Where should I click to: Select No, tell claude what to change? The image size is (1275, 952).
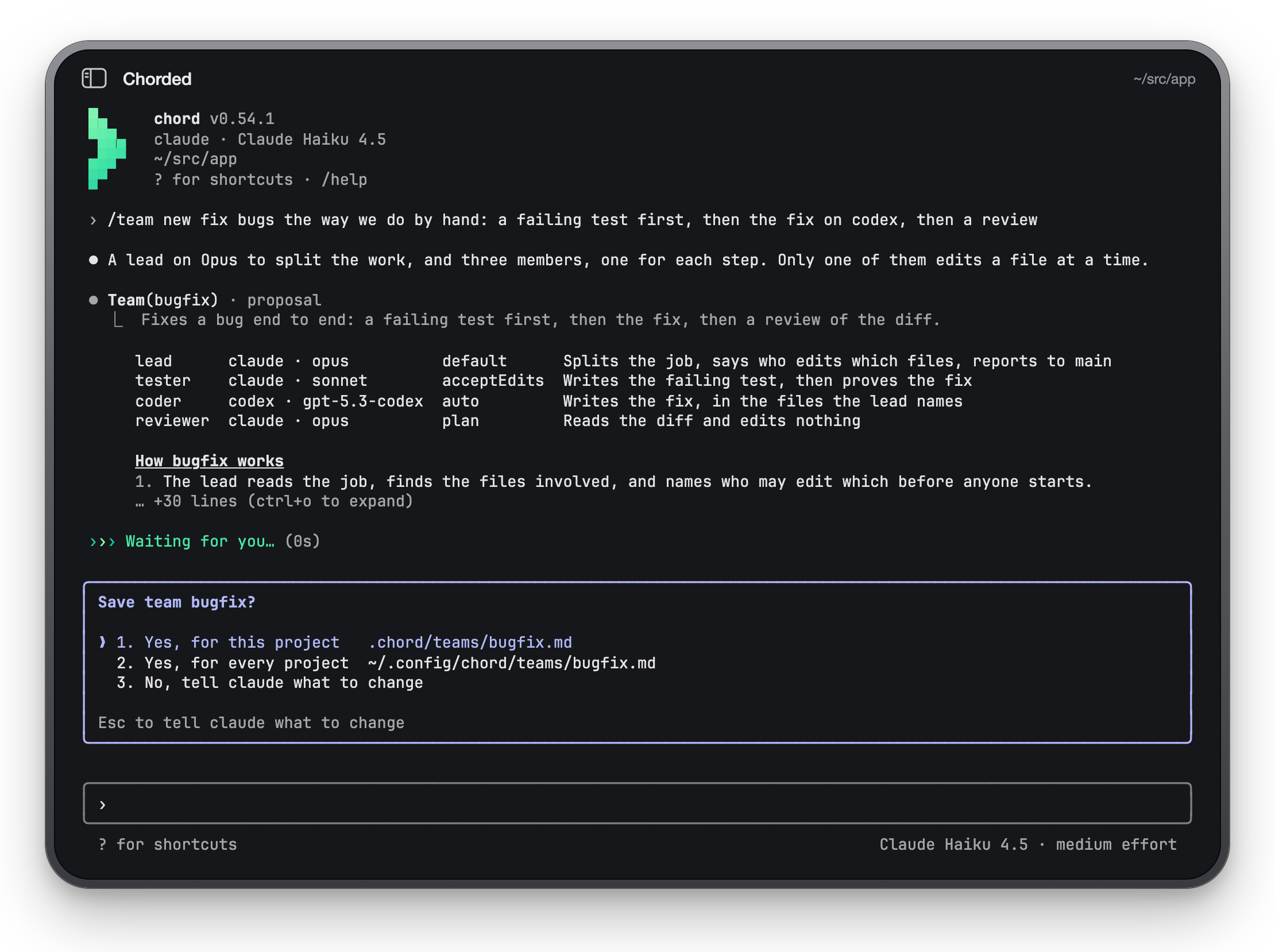pos(270,683)
